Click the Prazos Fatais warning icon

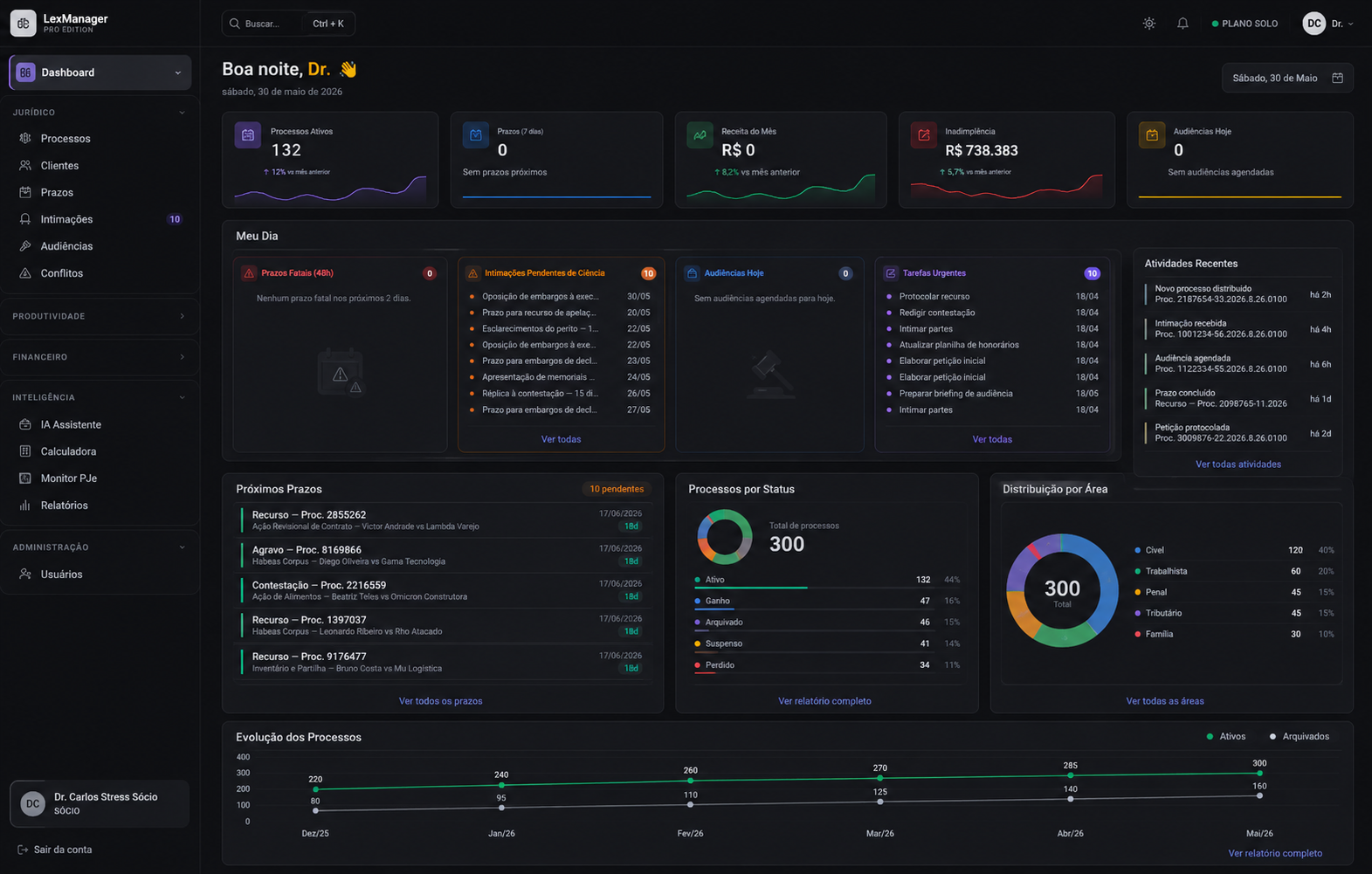(249, 273)
